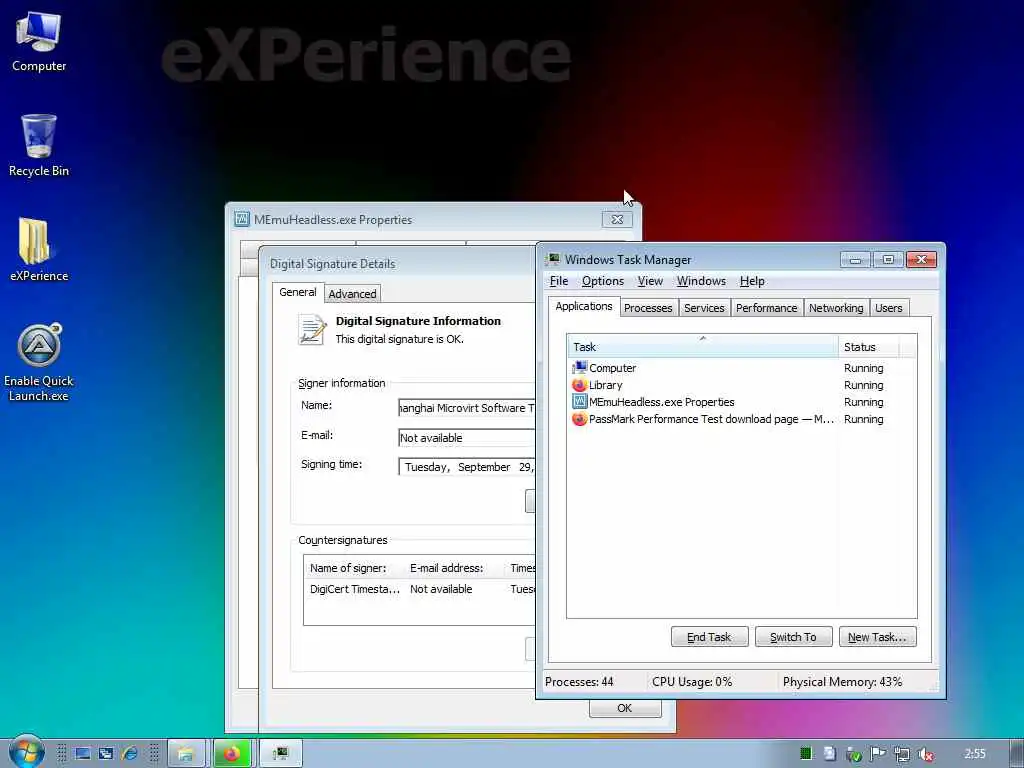Open the File menu in Task Manager

coord(558,281)
